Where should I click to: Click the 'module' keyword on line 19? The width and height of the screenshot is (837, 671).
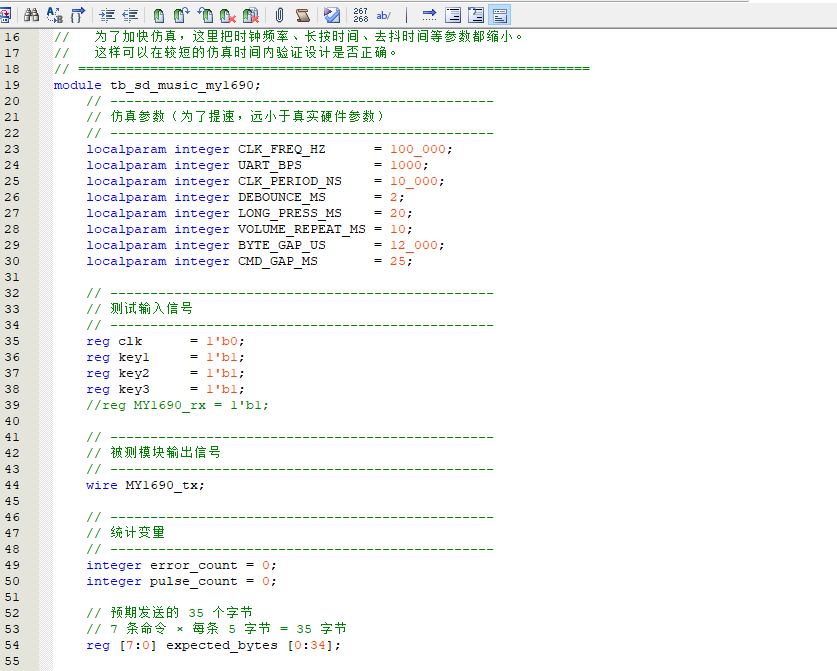tap(77, 85)
